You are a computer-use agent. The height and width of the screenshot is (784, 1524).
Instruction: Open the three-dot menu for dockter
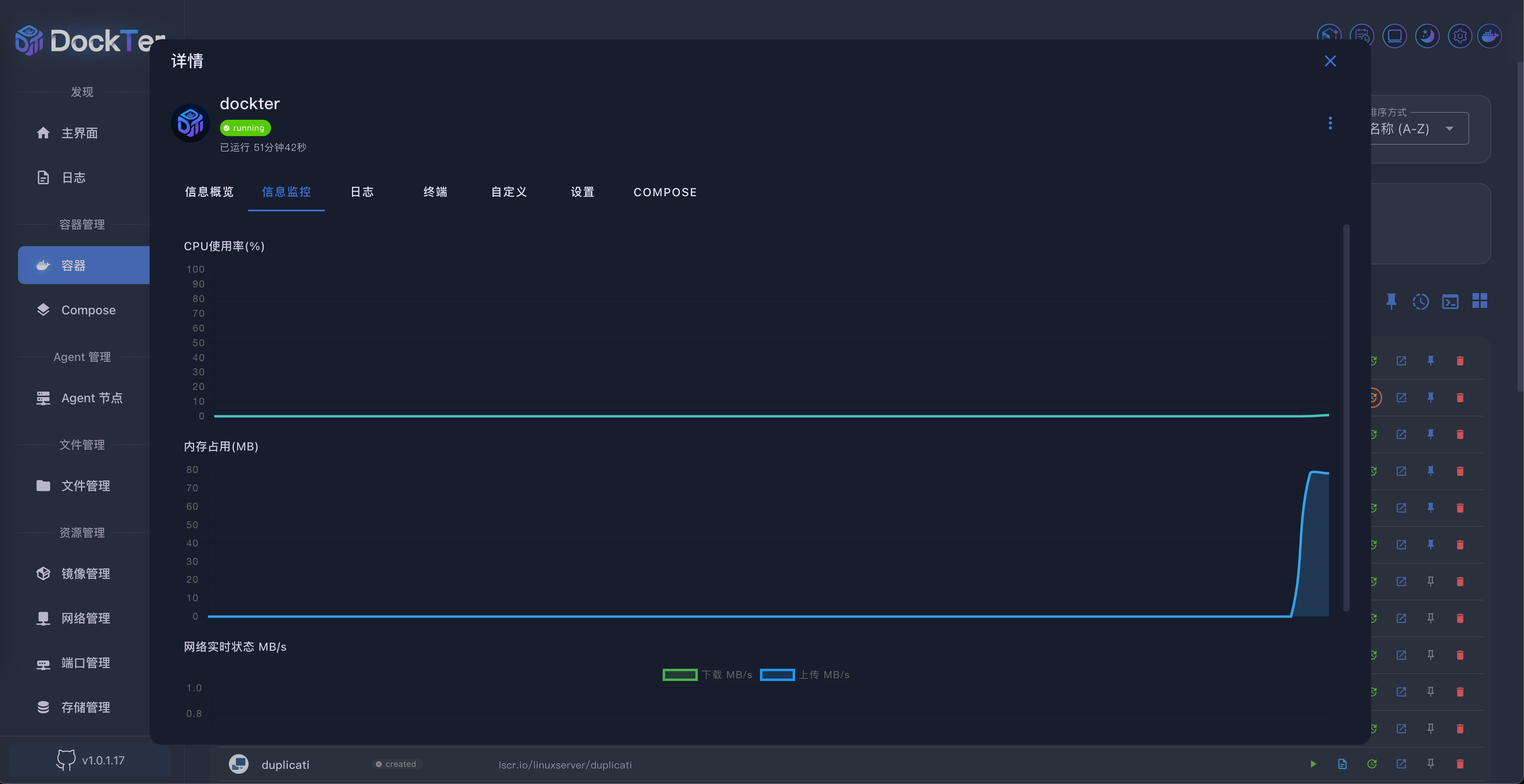1330,123
